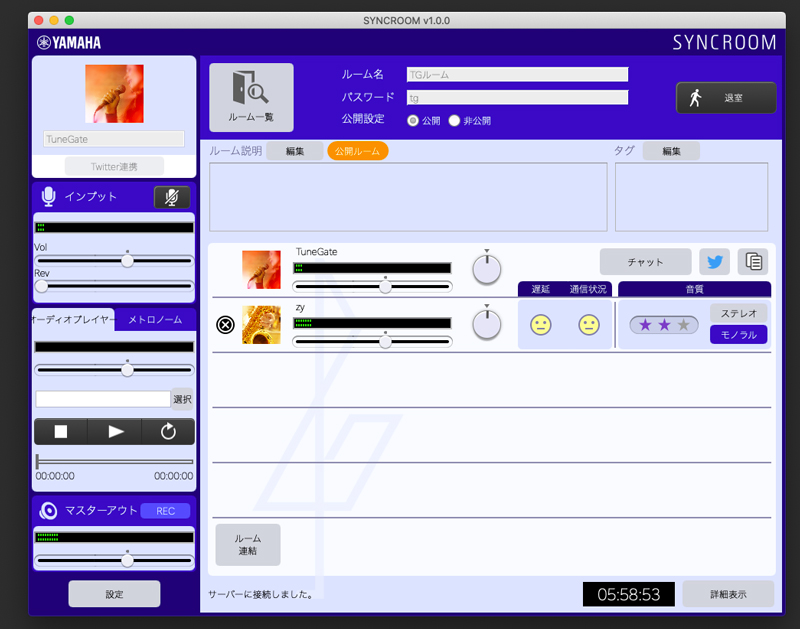Screen dimensions: 800x629
Task: Adjust the input Vol slider
Action: click(x=114, y=261)
